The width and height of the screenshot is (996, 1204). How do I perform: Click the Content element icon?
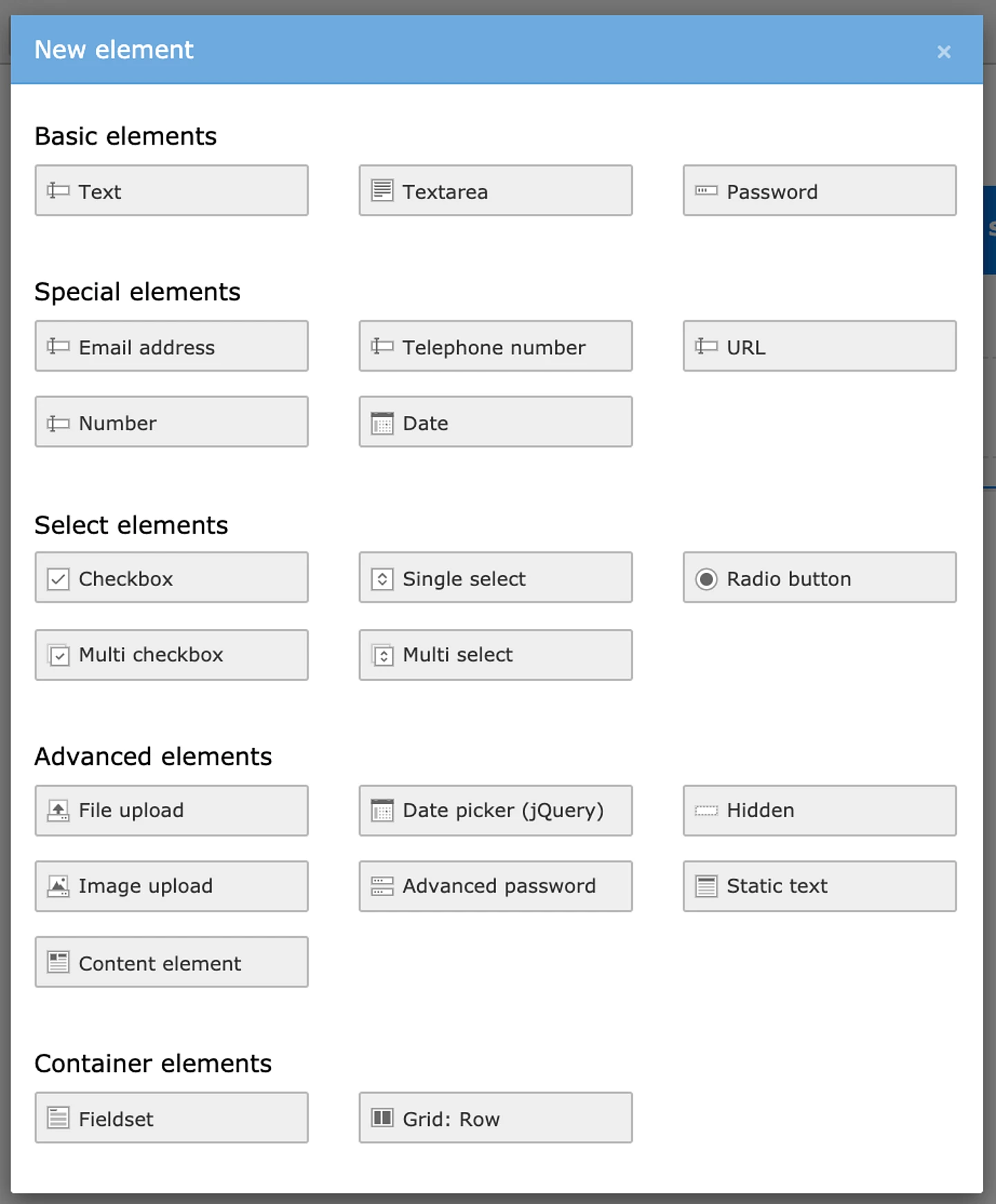tap(58, 962)
